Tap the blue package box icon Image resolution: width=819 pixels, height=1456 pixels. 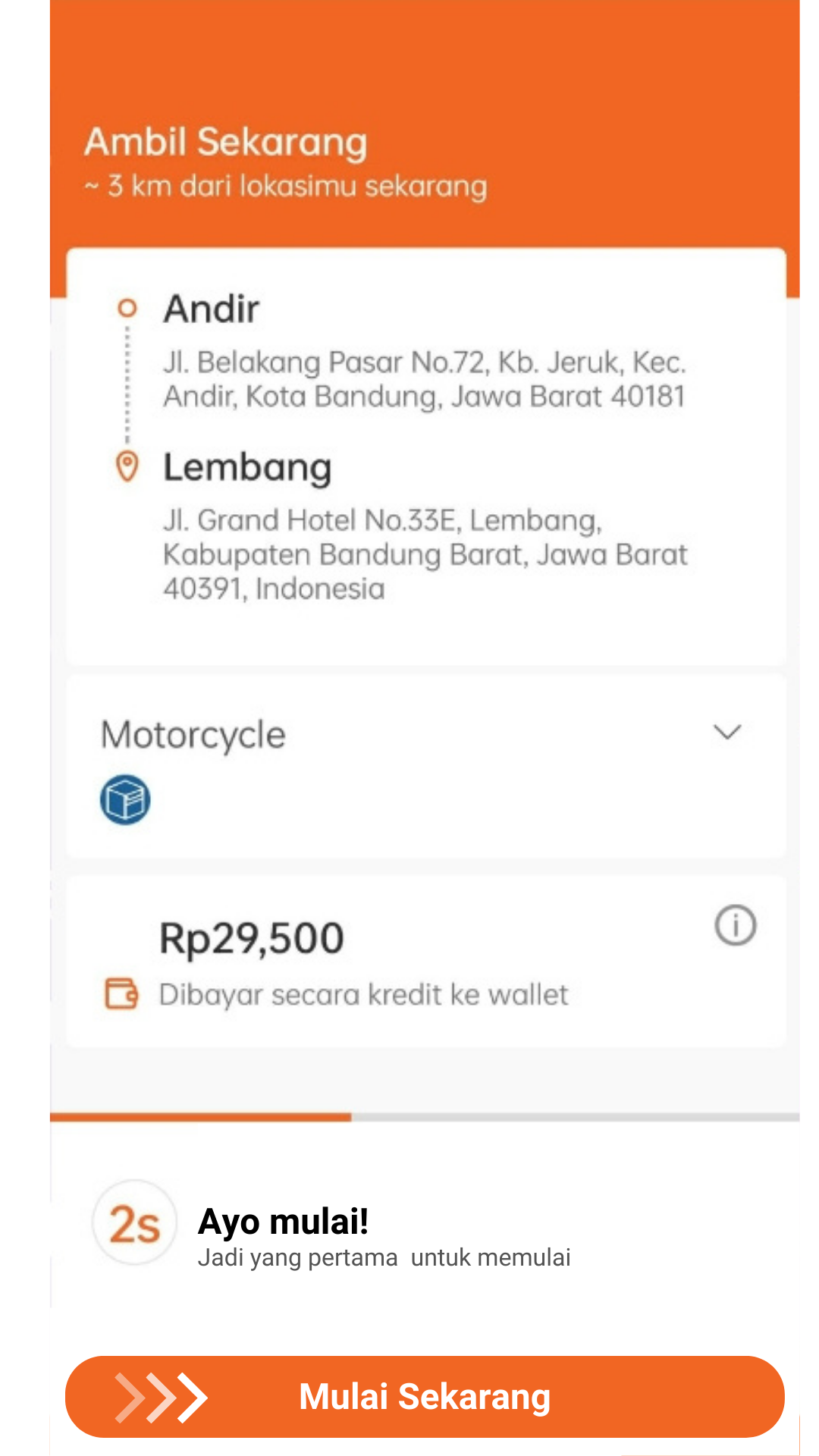click(125, 799)
